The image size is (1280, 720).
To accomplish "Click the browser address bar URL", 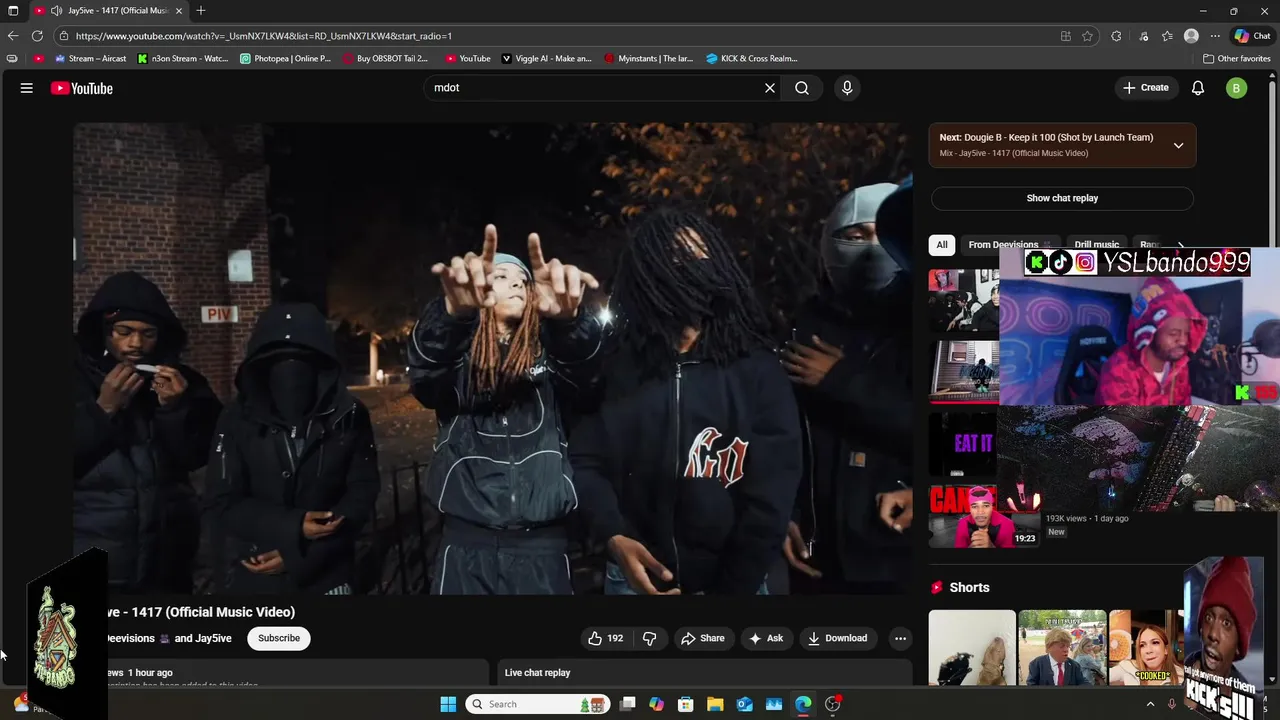I will tap(264, 36).
